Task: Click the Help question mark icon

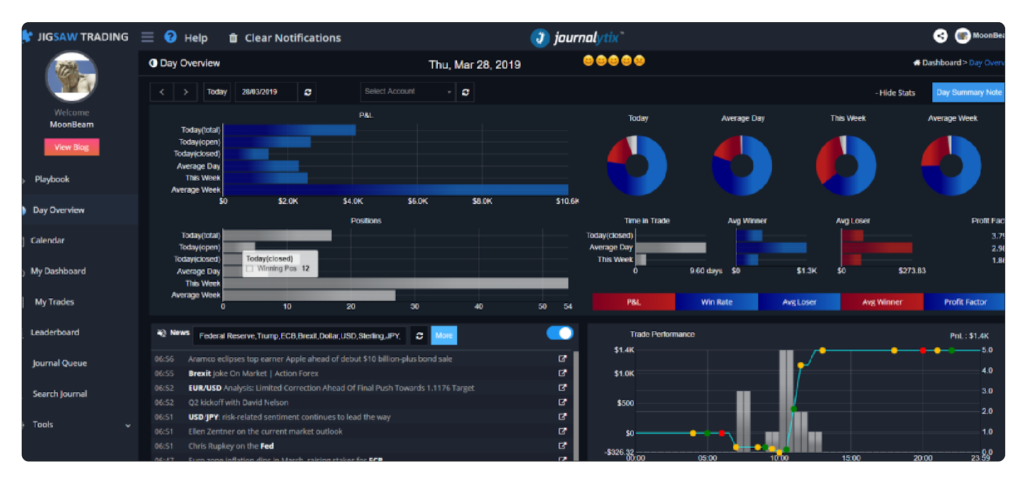Action: coord(170,37)
